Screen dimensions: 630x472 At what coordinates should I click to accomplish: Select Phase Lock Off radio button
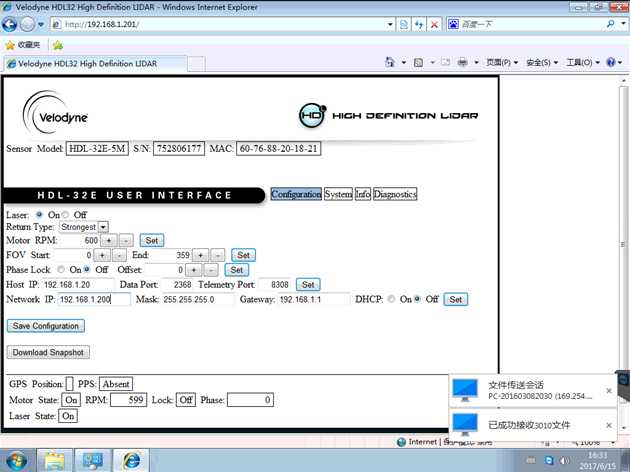pyautogui.click(x=87, y=270)
